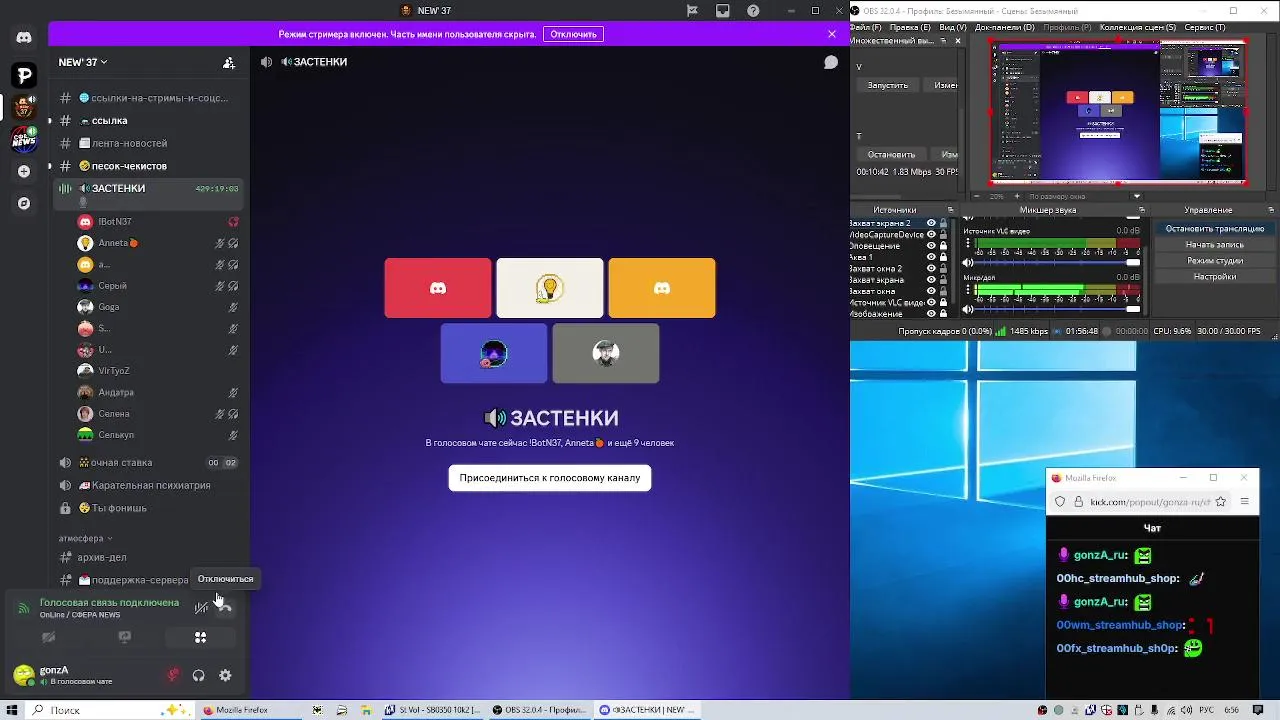Toggle lock on VideoCaptureDevice source
The image size is (1280, 720).
point(943,235)
